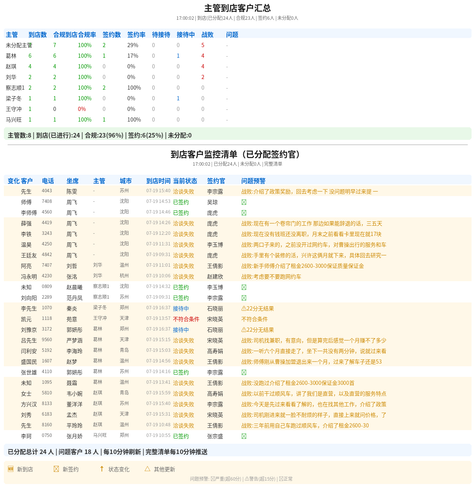Image resolution: width=475 pixels, height=500 pixels.
Task: Click arrival time 07-19 13:57
Action: (158, 318)
